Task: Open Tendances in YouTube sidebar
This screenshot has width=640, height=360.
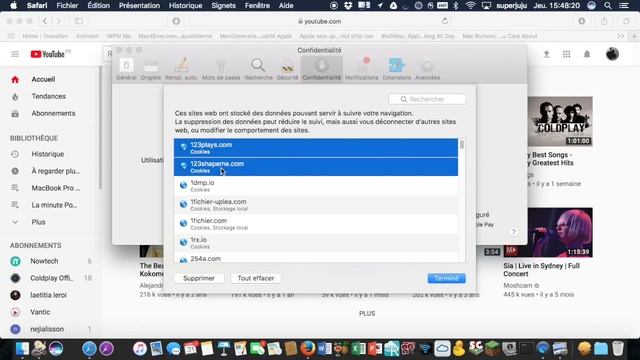Action: 49,96
